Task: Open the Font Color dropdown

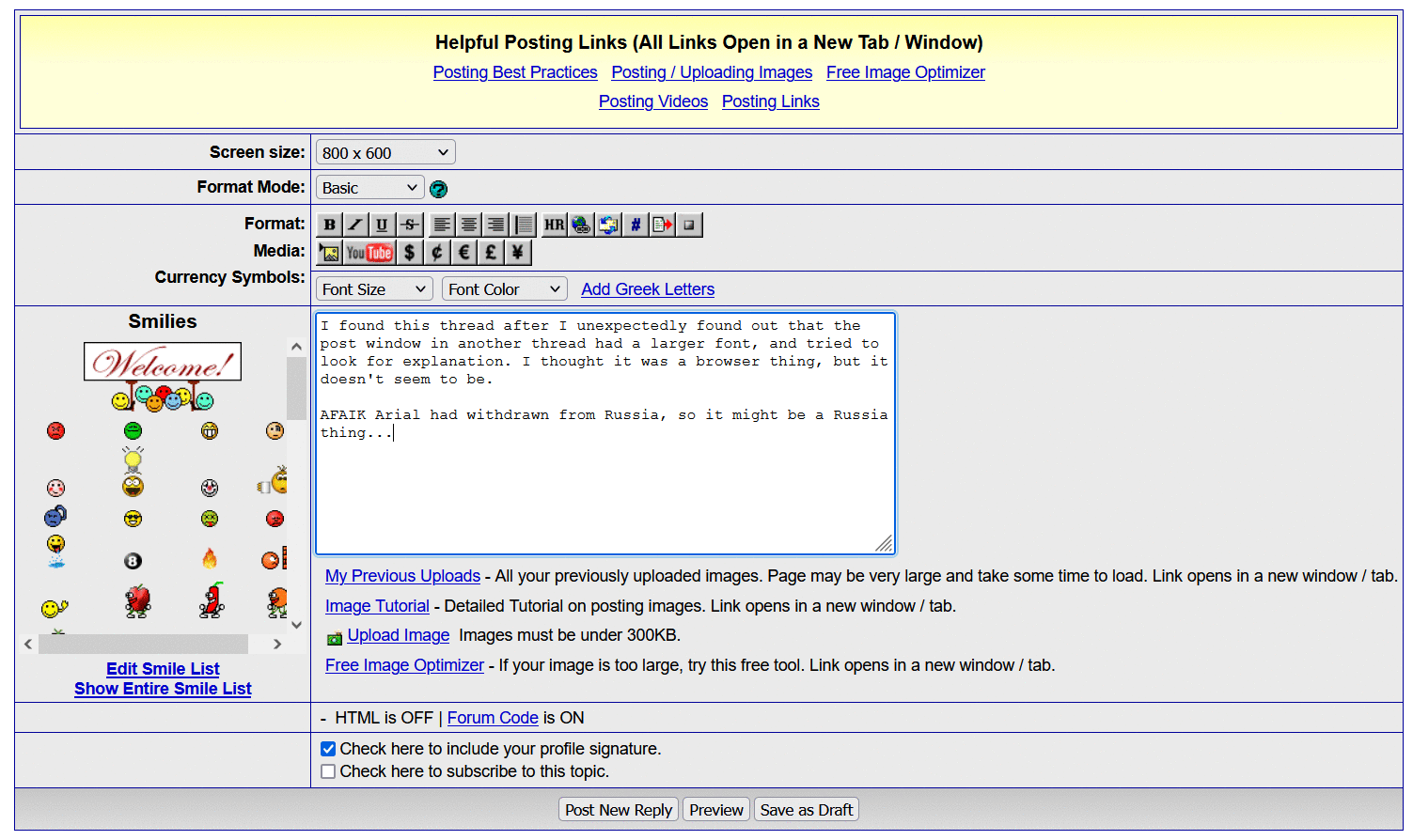Action: click(x=505, y=289)
